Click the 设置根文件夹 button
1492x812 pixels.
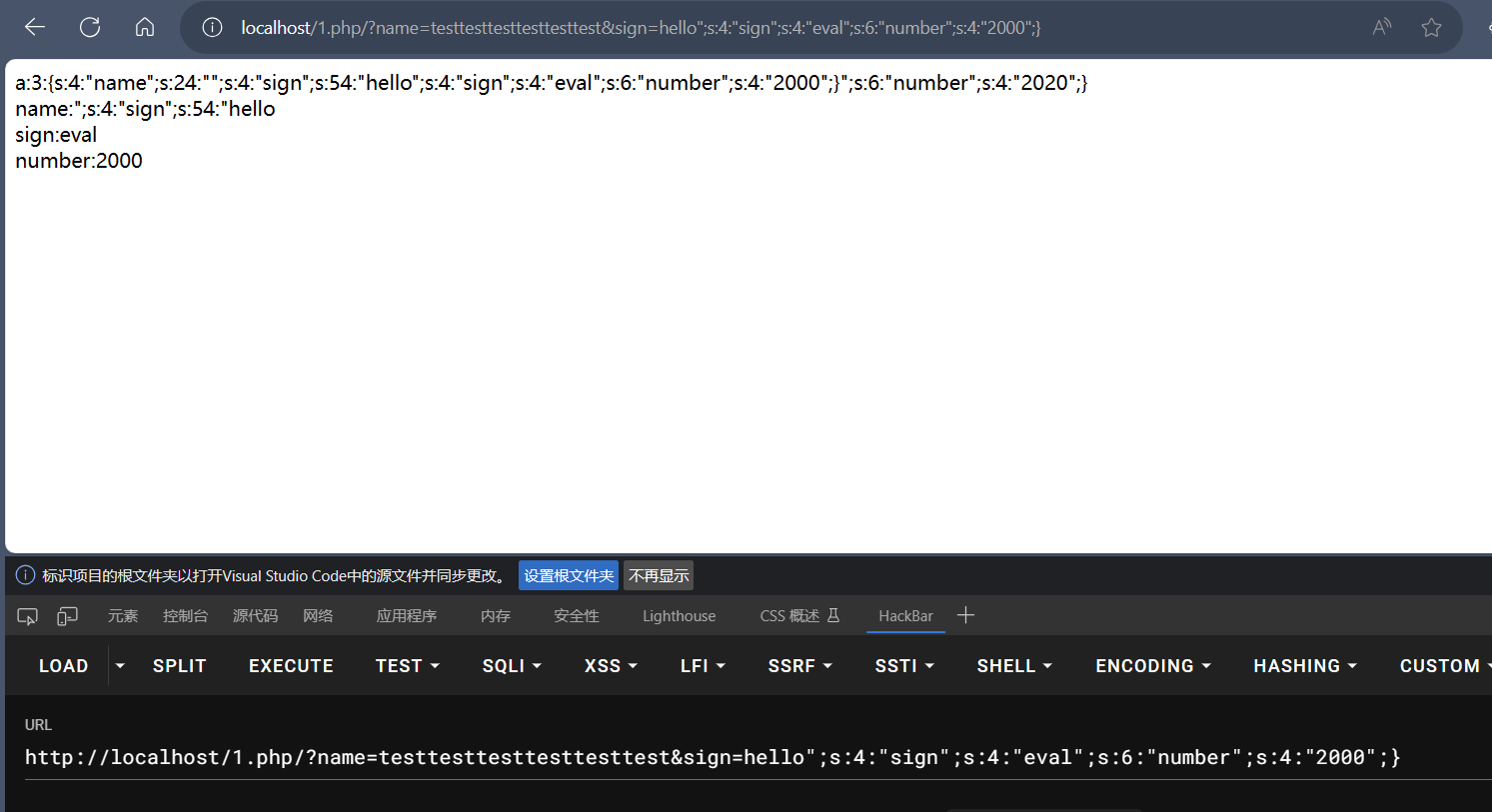pos(569,575)
